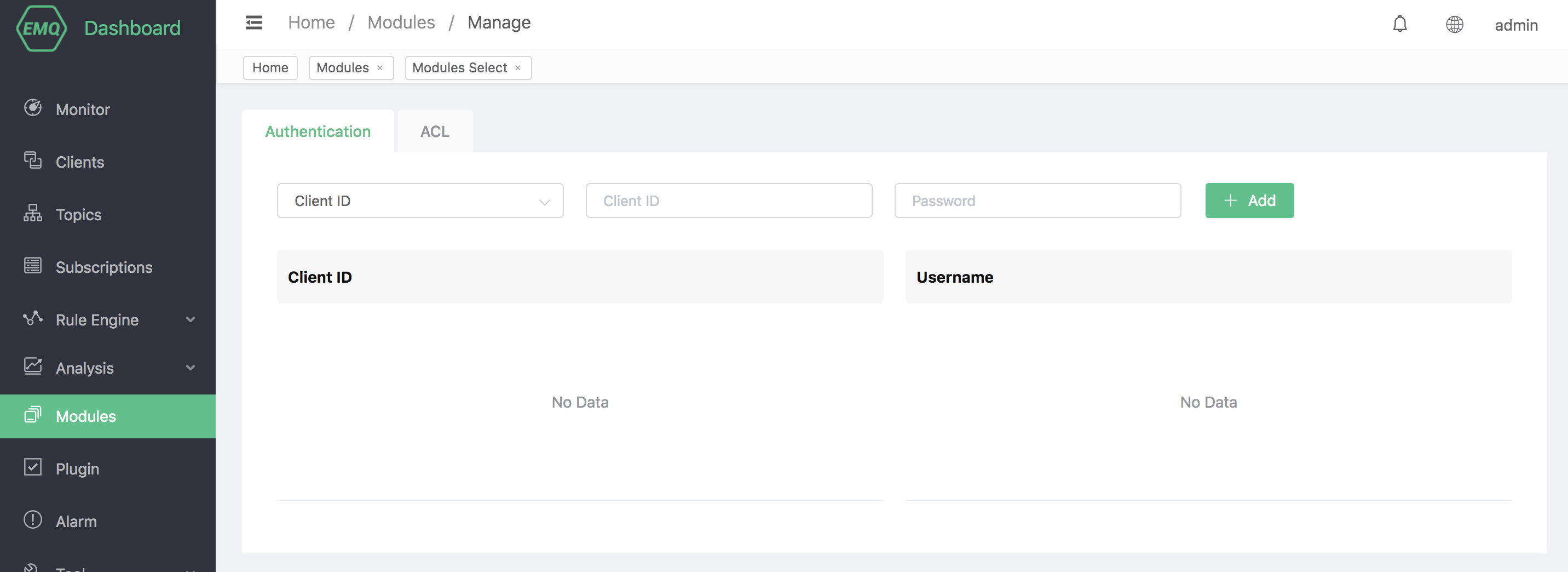Open the Client ID type dropdown
Image resolution: width=1568 pixels, height=572 pixels.
point(419,201)
